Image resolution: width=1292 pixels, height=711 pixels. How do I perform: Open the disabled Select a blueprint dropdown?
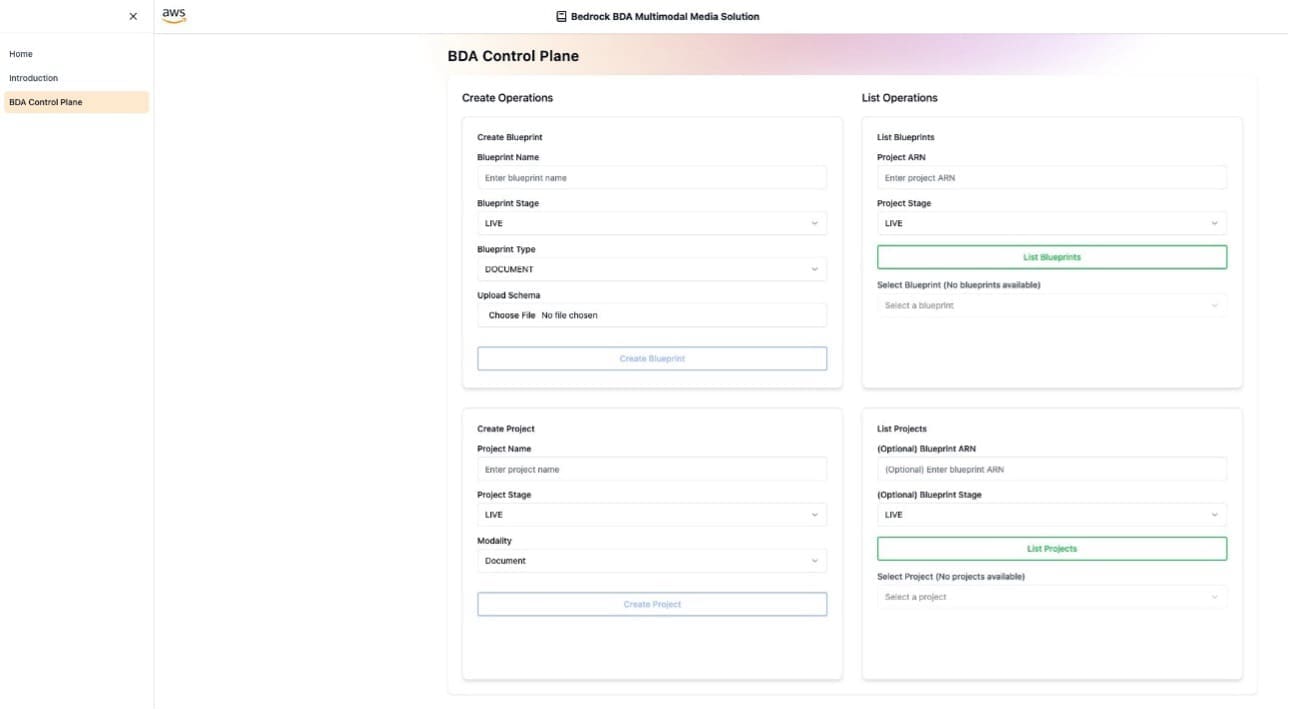(x=1052, y=305)
